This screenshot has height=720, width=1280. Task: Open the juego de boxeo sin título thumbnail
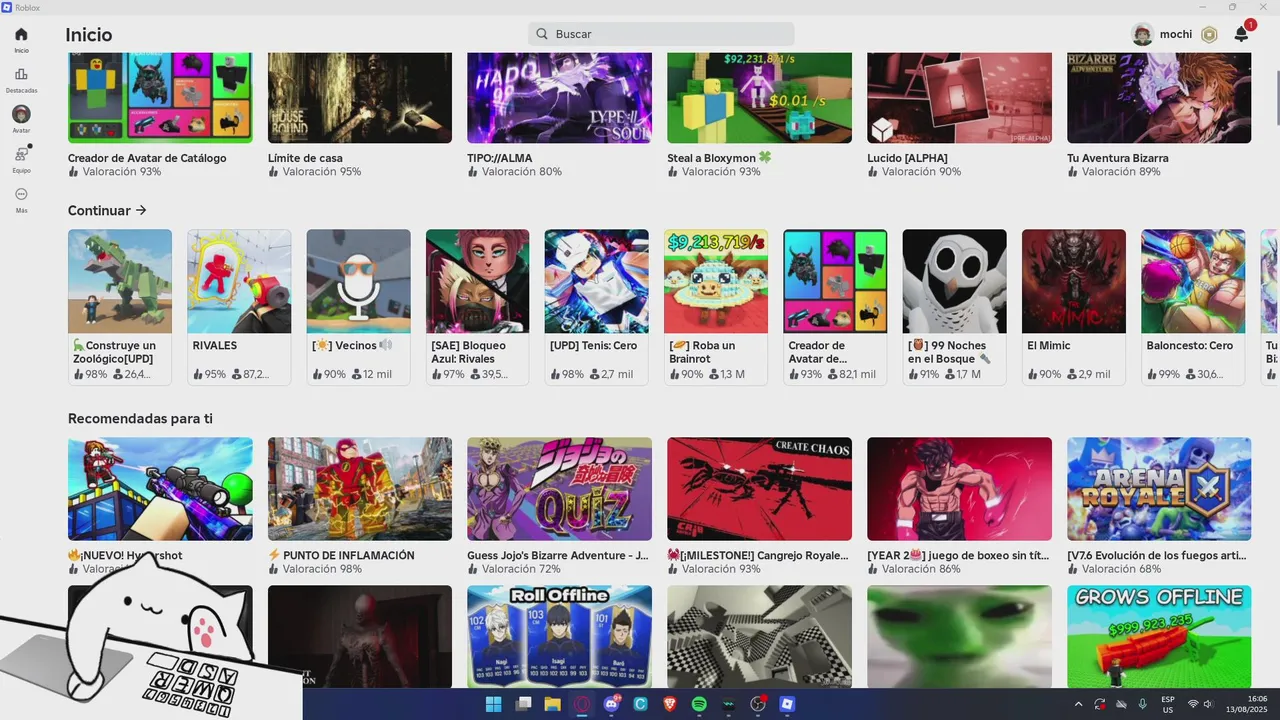[x=960, y=489]
